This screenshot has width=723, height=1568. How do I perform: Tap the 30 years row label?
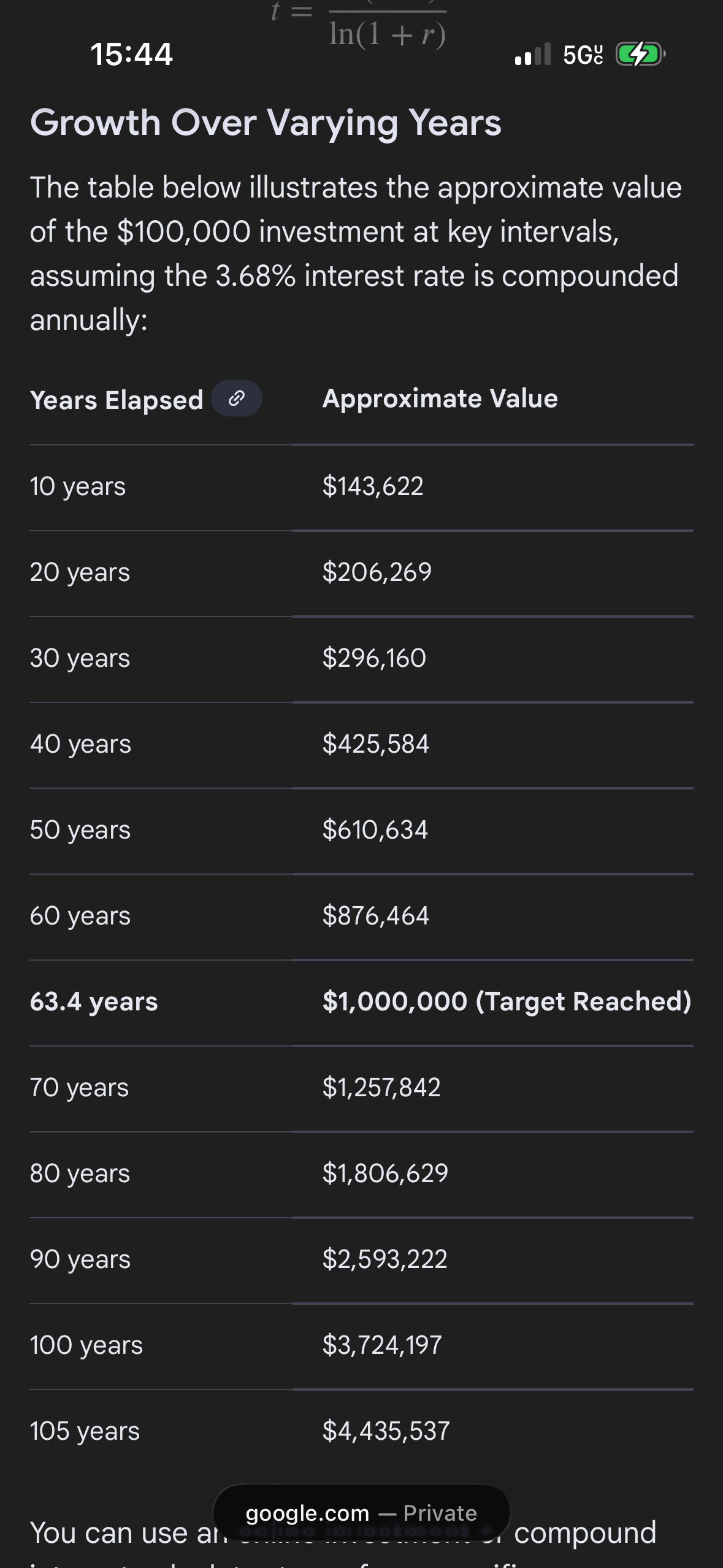[80, 658]
